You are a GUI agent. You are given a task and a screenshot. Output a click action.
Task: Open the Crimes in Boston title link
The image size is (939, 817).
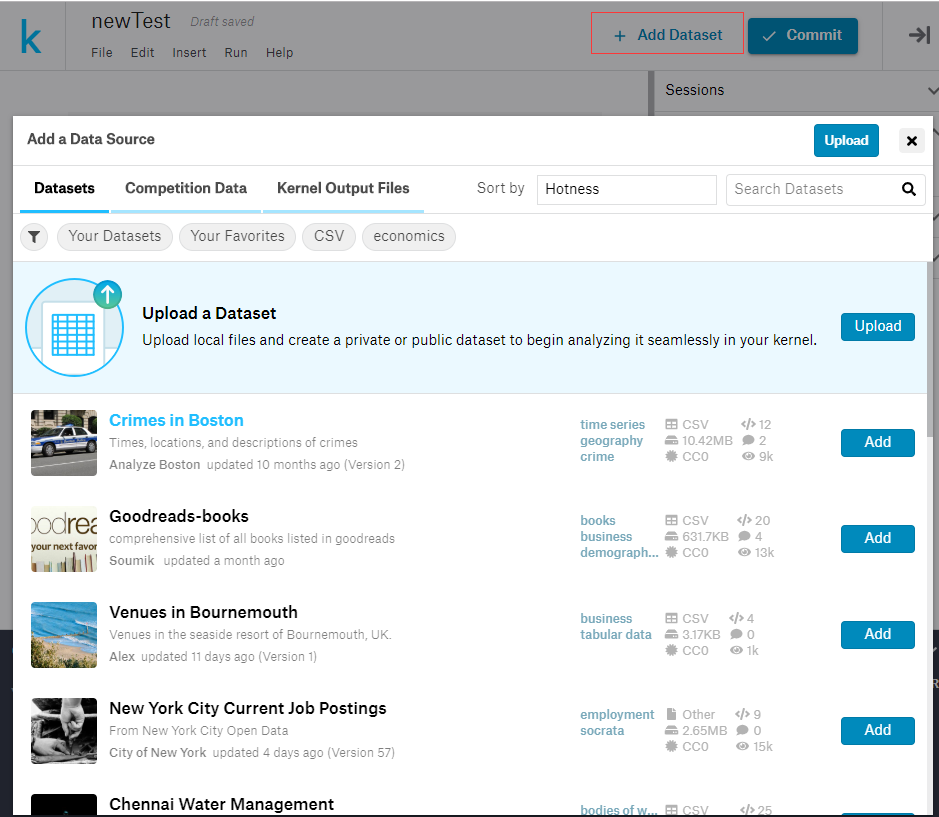pos(176,420)
